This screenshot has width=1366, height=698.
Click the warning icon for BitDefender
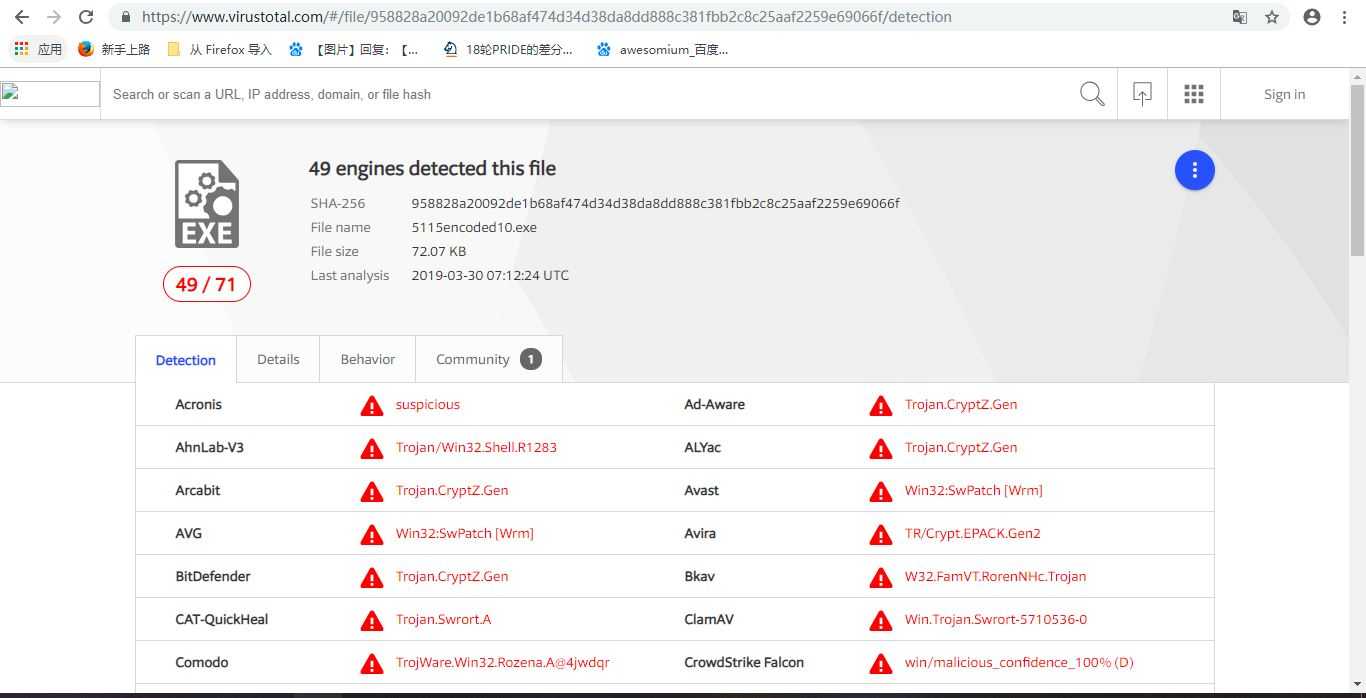pyautogui.click(x=372, y=577)
